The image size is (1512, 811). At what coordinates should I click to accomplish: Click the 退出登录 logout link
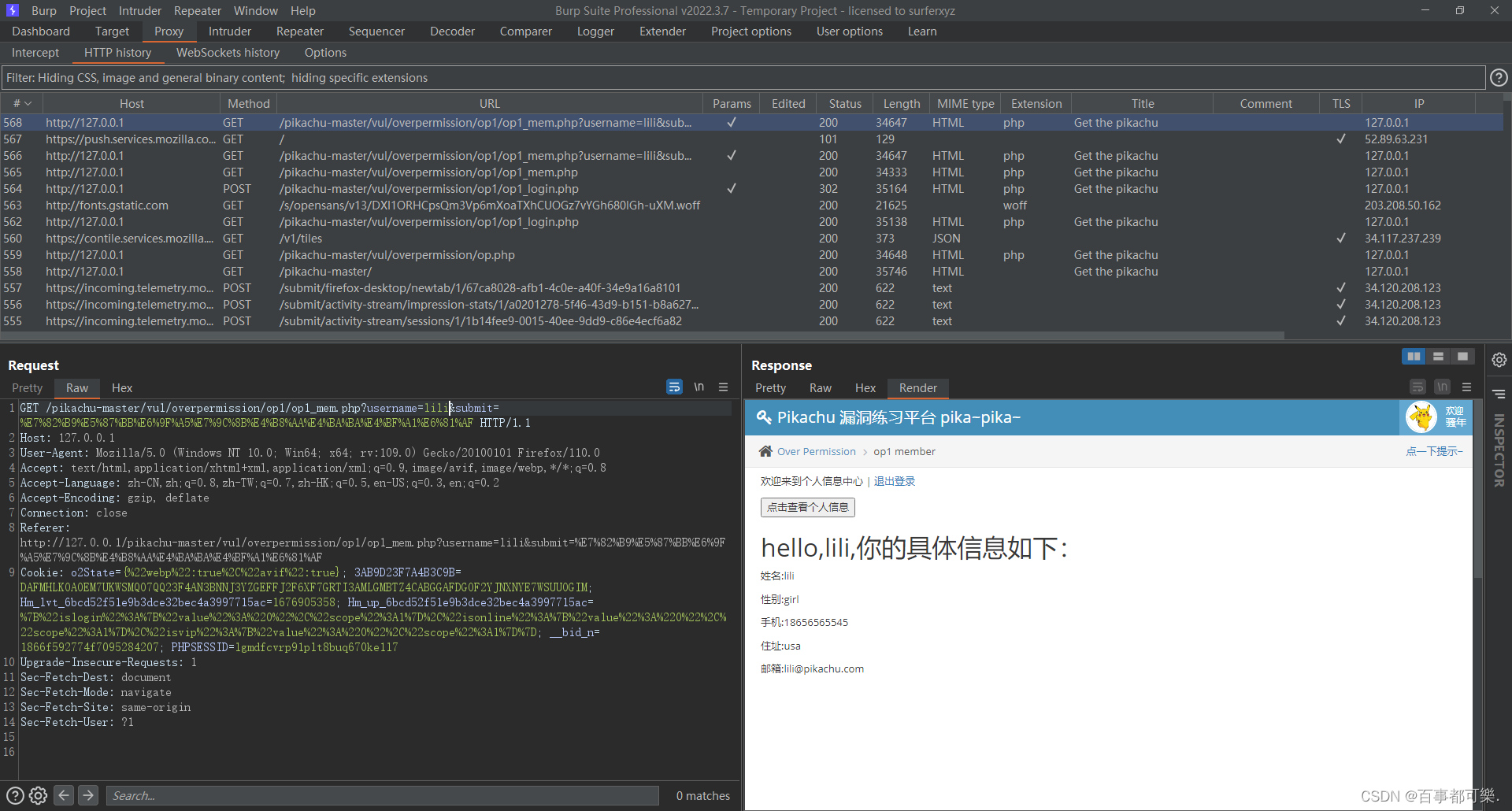point(895,481)
